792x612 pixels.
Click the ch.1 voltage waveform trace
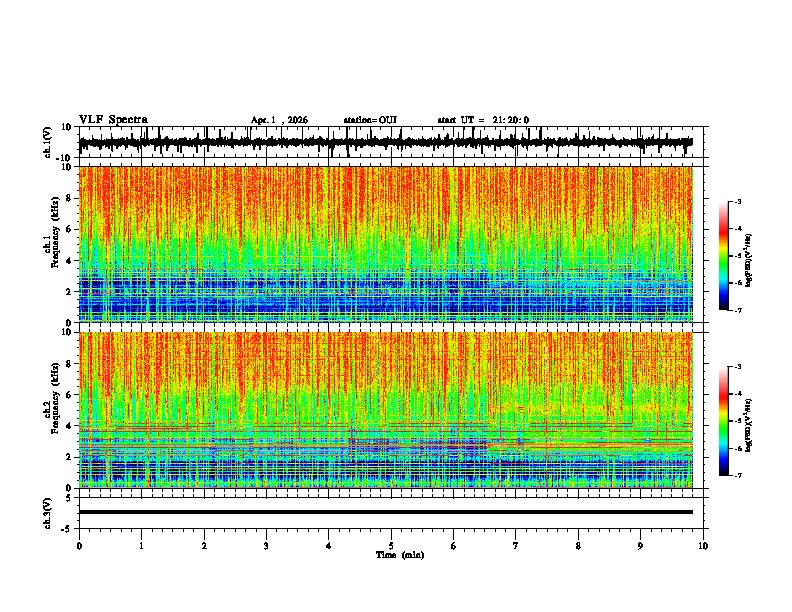tap(386, 143)
